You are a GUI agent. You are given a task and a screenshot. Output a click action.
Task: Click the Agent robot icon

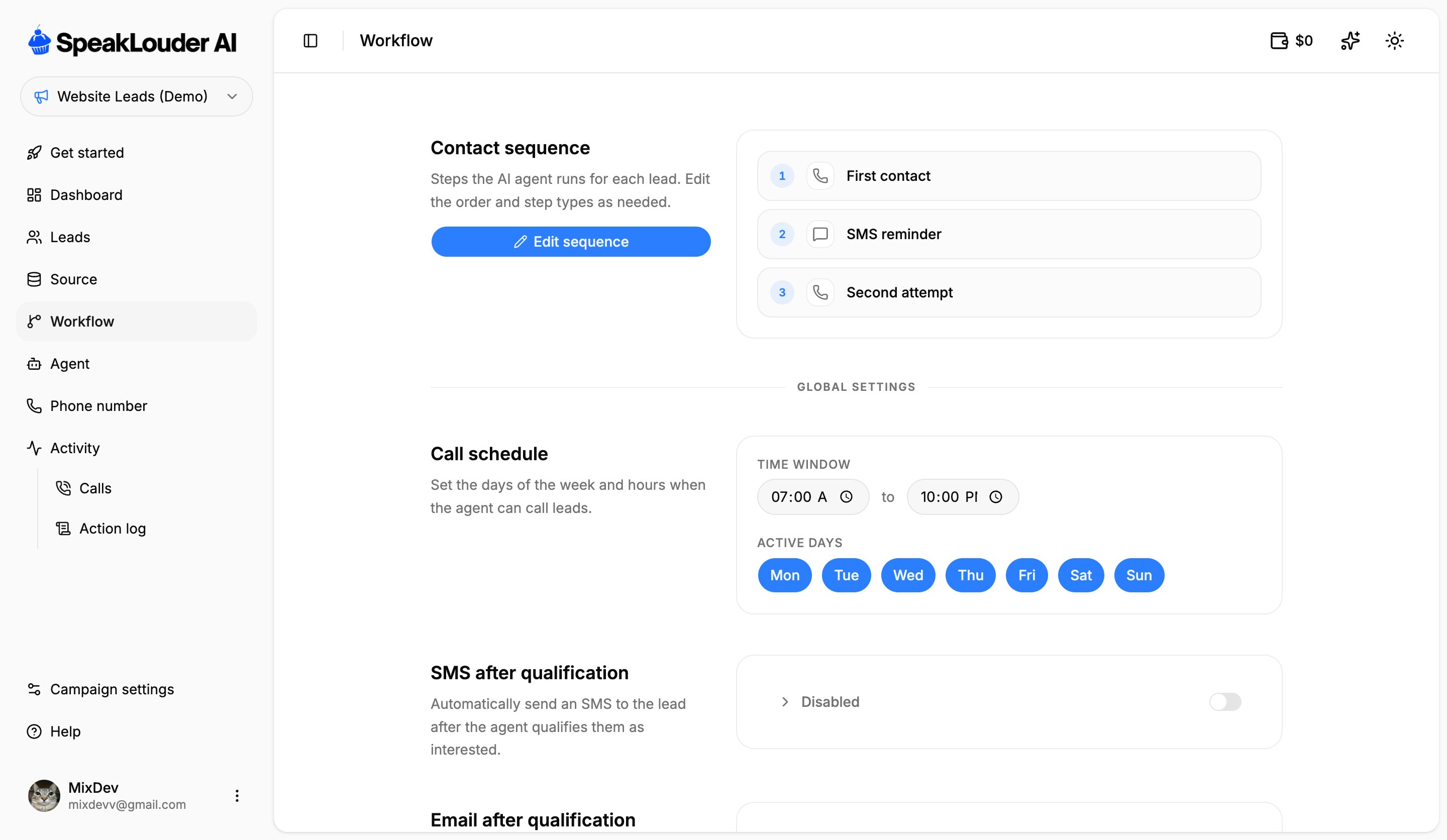(x=34, y=363)
